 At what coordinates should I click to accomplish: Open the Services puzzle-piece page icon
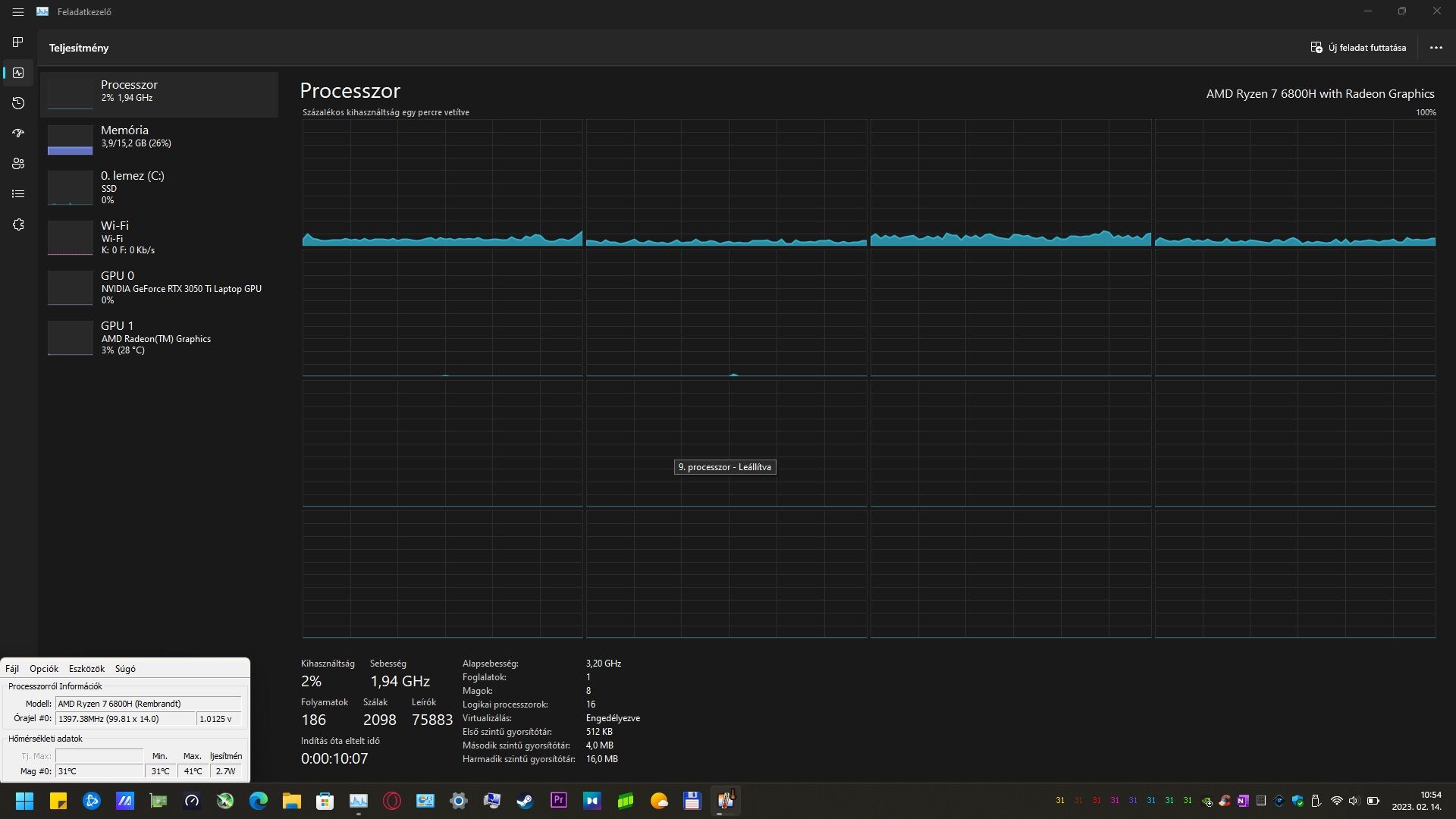(18, 224)
